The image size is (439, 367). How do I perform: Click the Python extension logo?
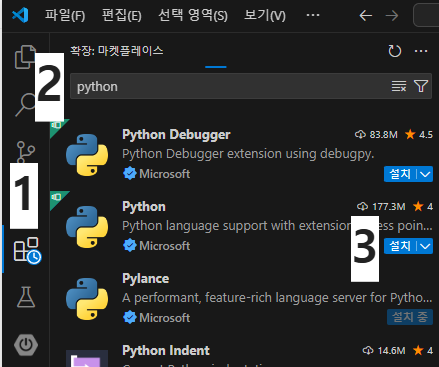[87, 227]
